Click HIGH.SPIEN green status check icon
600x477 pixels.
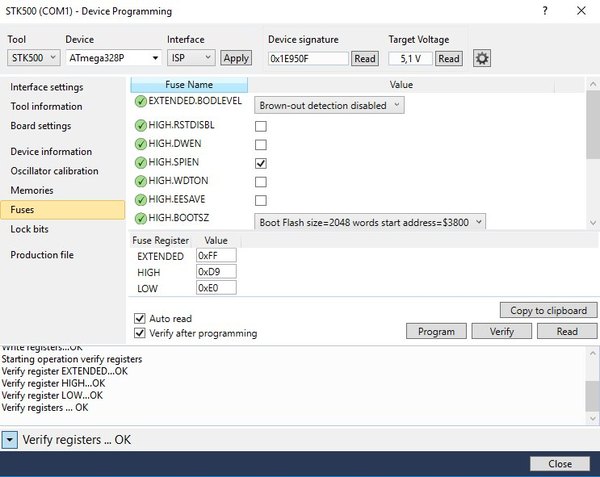tap(141, 163)
